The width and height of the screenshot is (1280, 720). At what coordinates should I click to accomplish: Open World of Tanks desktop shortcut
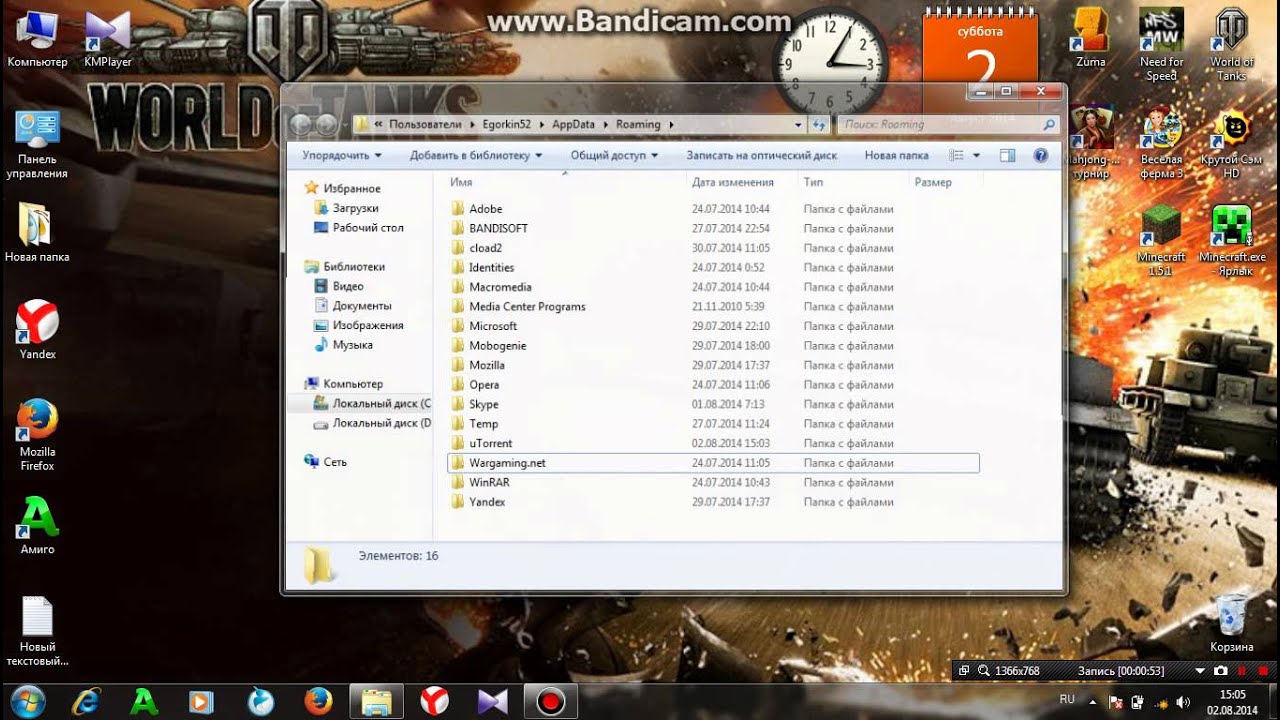tap(1231, 42)
